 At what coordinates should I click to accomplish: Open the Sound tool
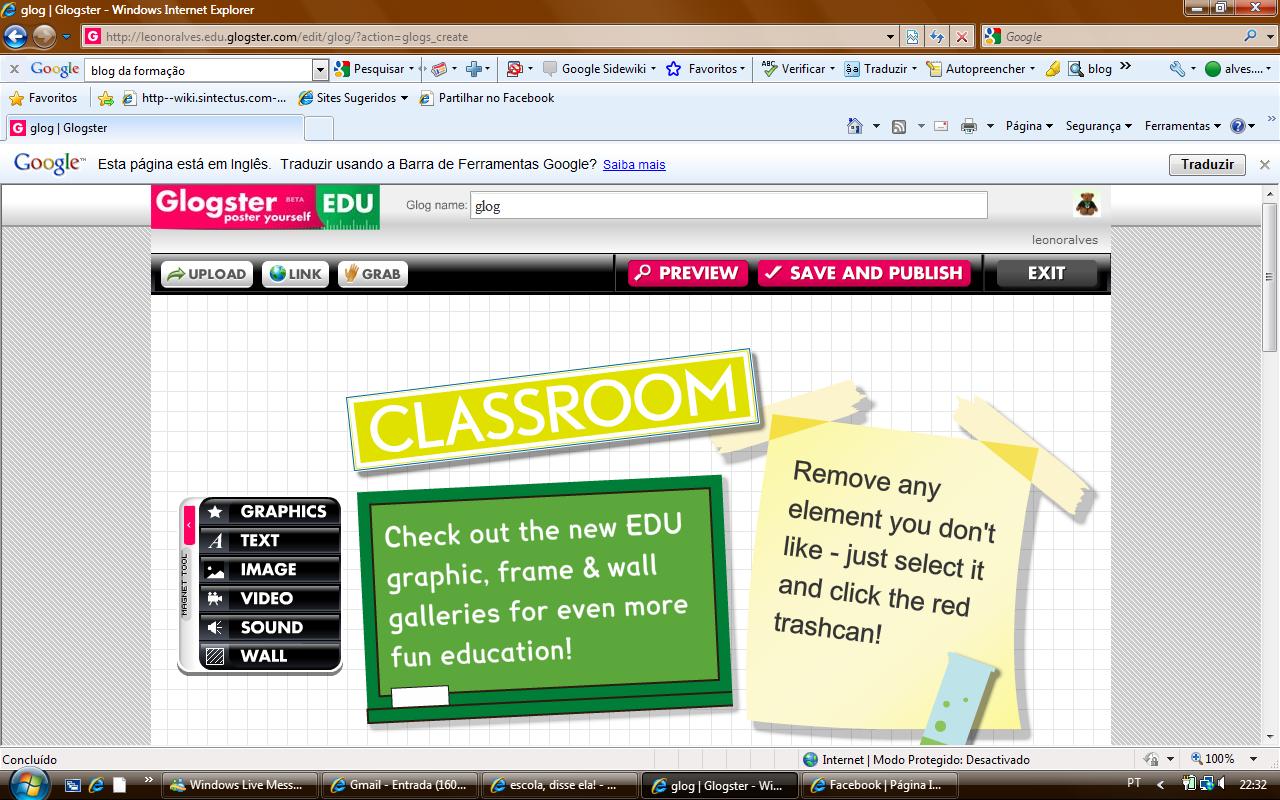coord(270,628)
